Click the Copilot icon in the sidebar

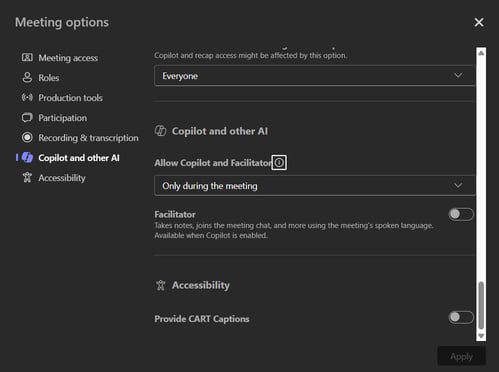pos(27,158)
